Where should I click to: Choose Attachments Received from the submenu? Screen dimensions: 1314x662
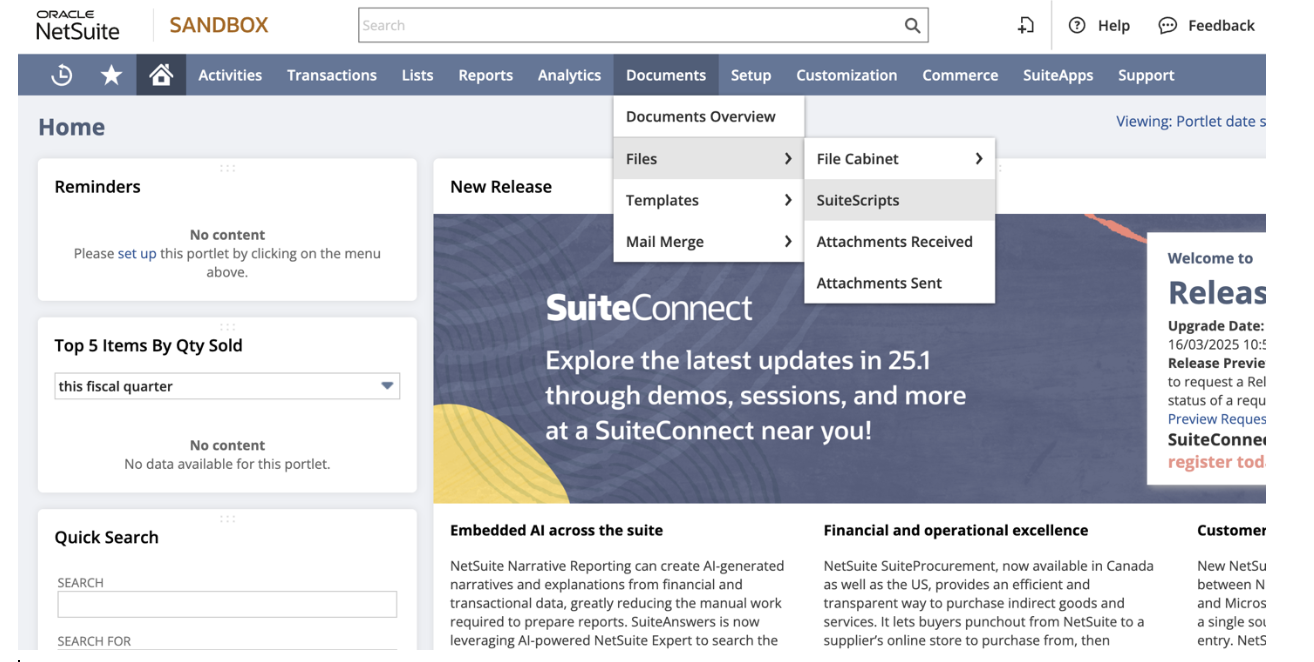pyautogui.click(x=899, y=241)
